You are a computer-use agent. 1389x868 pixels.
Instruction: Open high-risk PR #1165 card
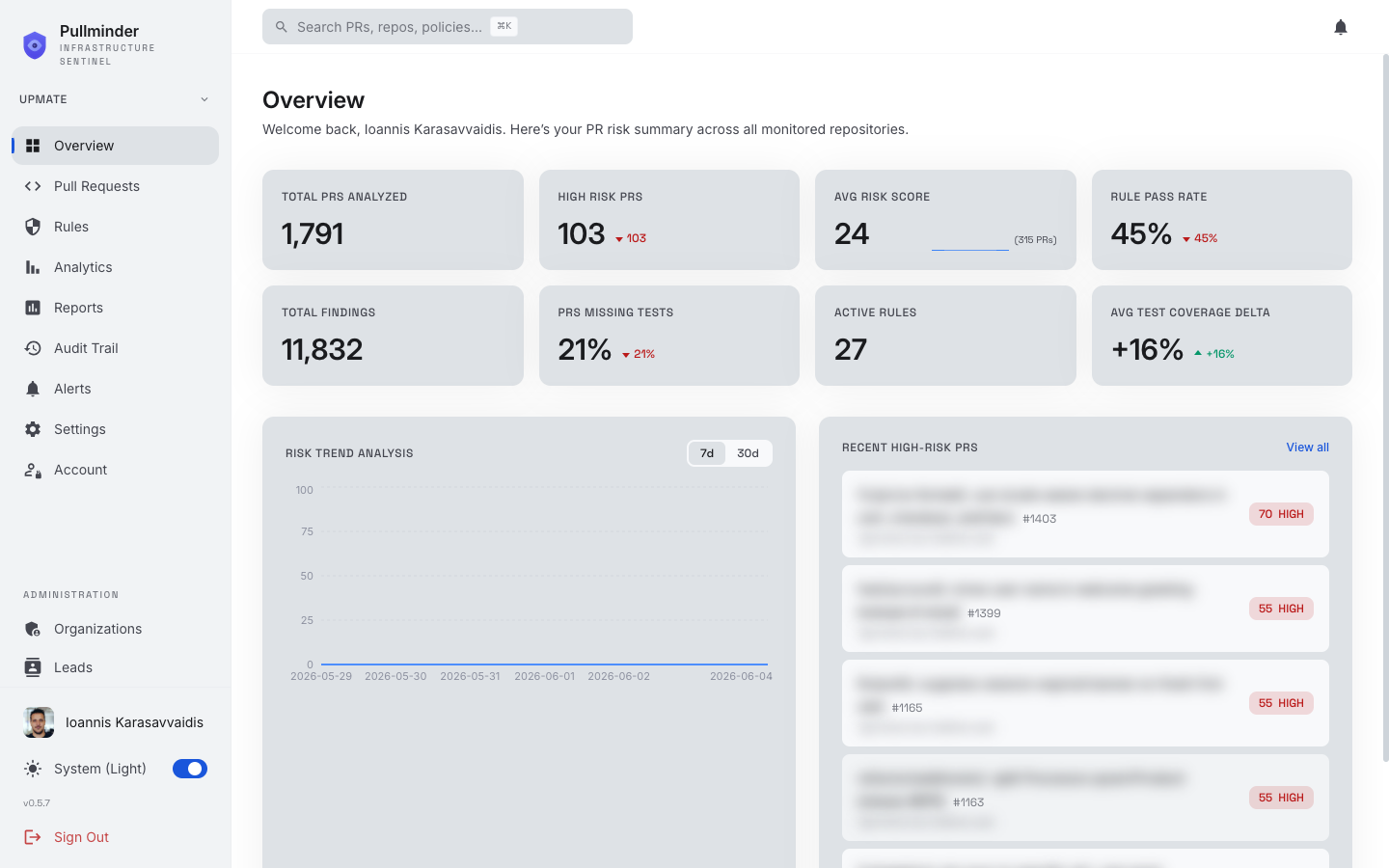pos(1085,703)
